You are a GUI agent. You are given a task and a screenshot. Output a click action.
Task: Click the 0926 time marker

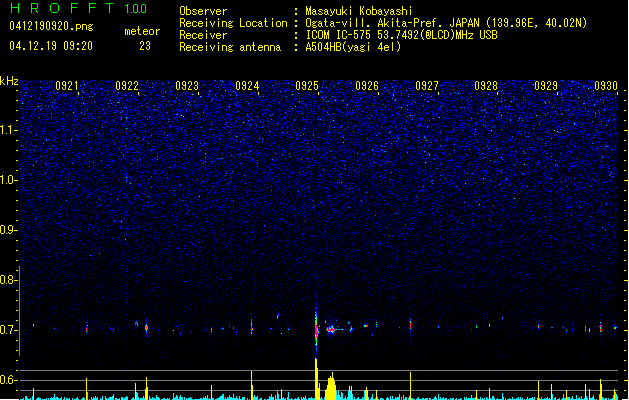pos(367,86)
